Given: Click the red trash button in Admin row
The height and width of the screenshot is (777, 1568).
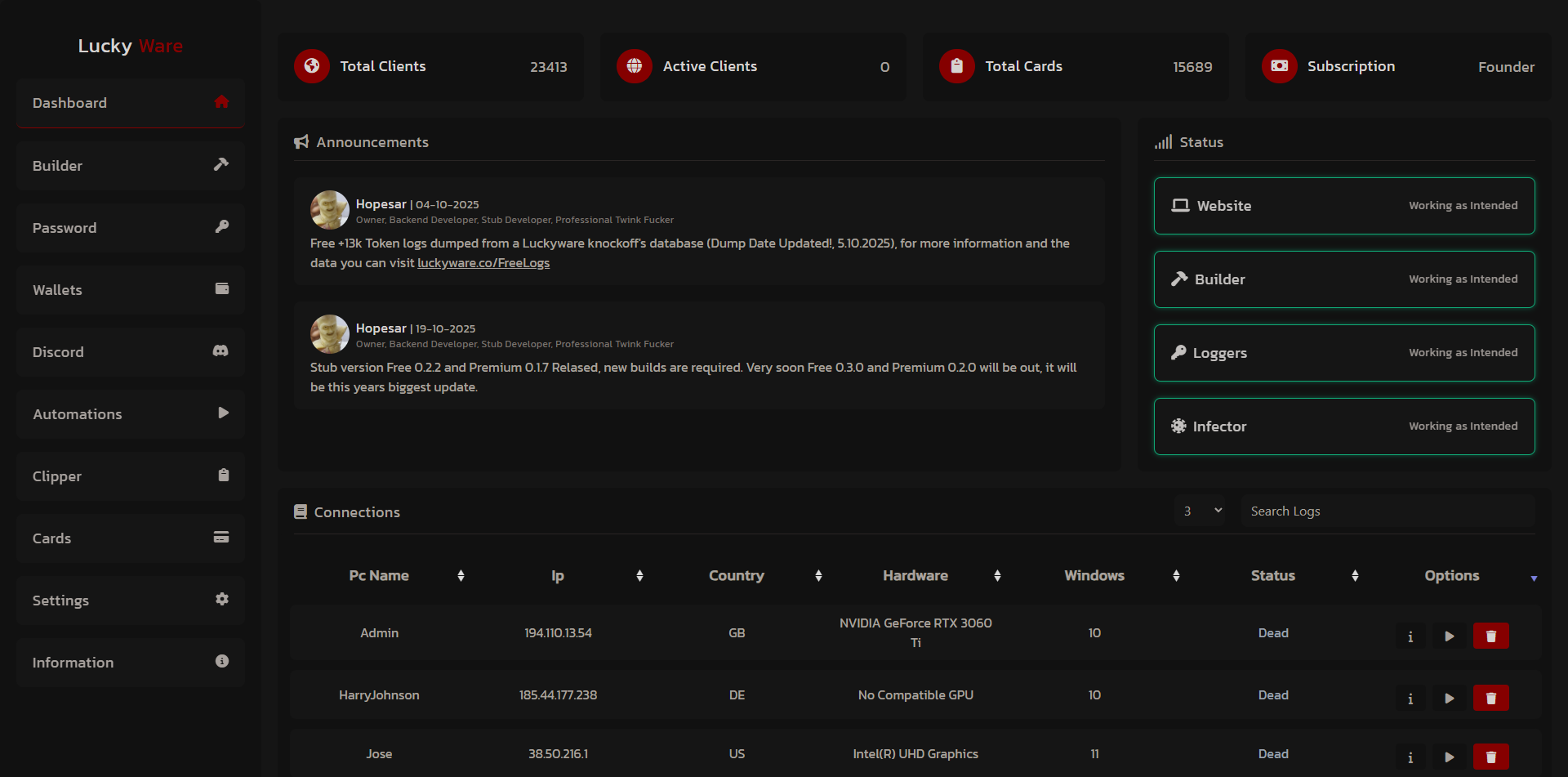Looking at the screenshot, I should pyautogui.click(x=1490, y=636).
